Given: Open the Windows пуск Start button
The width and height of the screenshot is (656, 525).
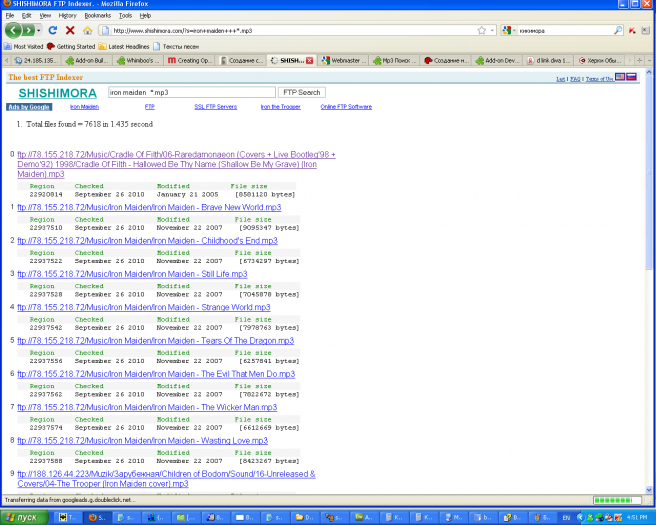Looking at the screenshot, I should click(24, 517).
